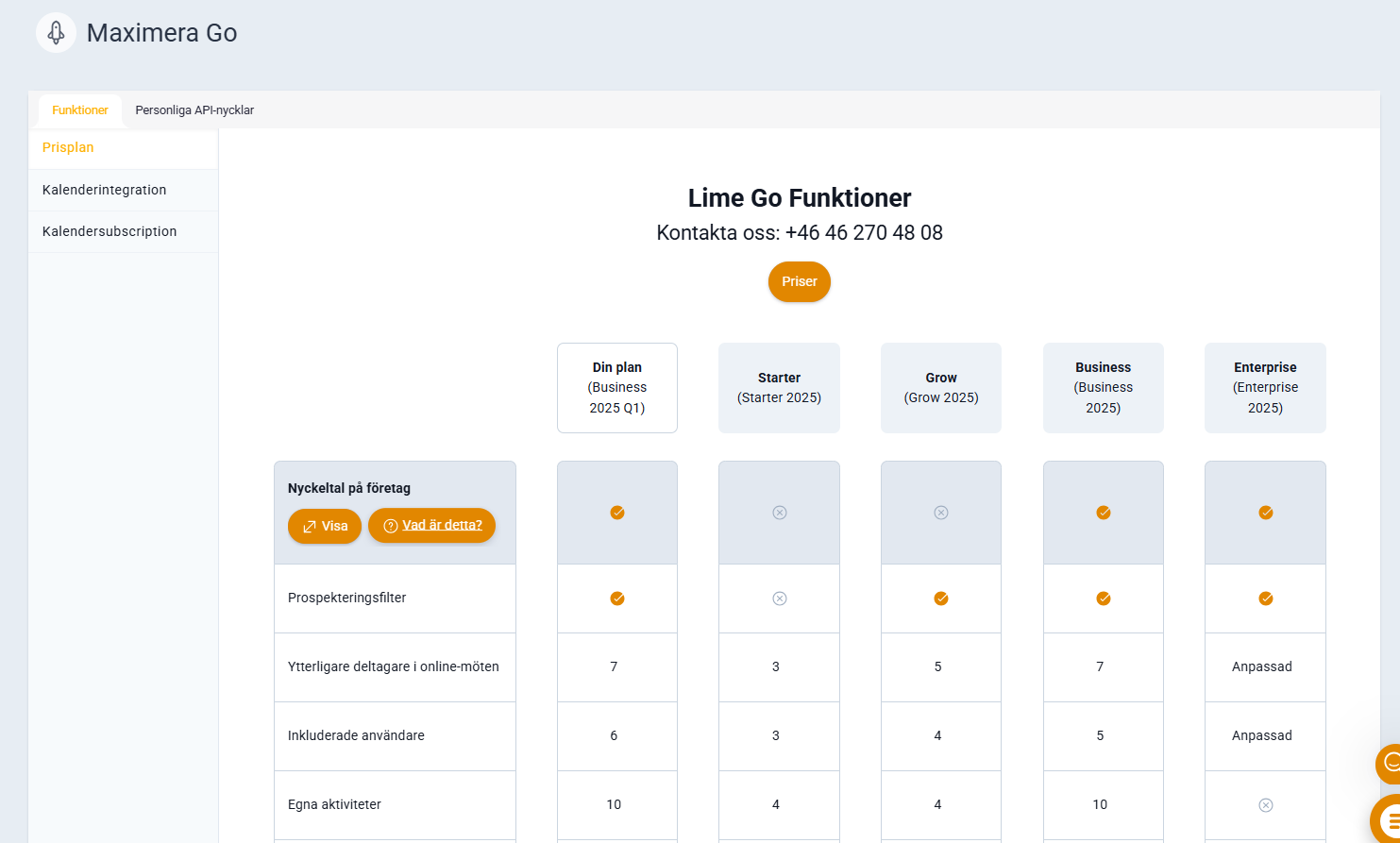Viewport: 1400px width, 843px height.
Task: Click the Egna aktiviteter cross icon under Enterprise
Action: (1266, 805)
